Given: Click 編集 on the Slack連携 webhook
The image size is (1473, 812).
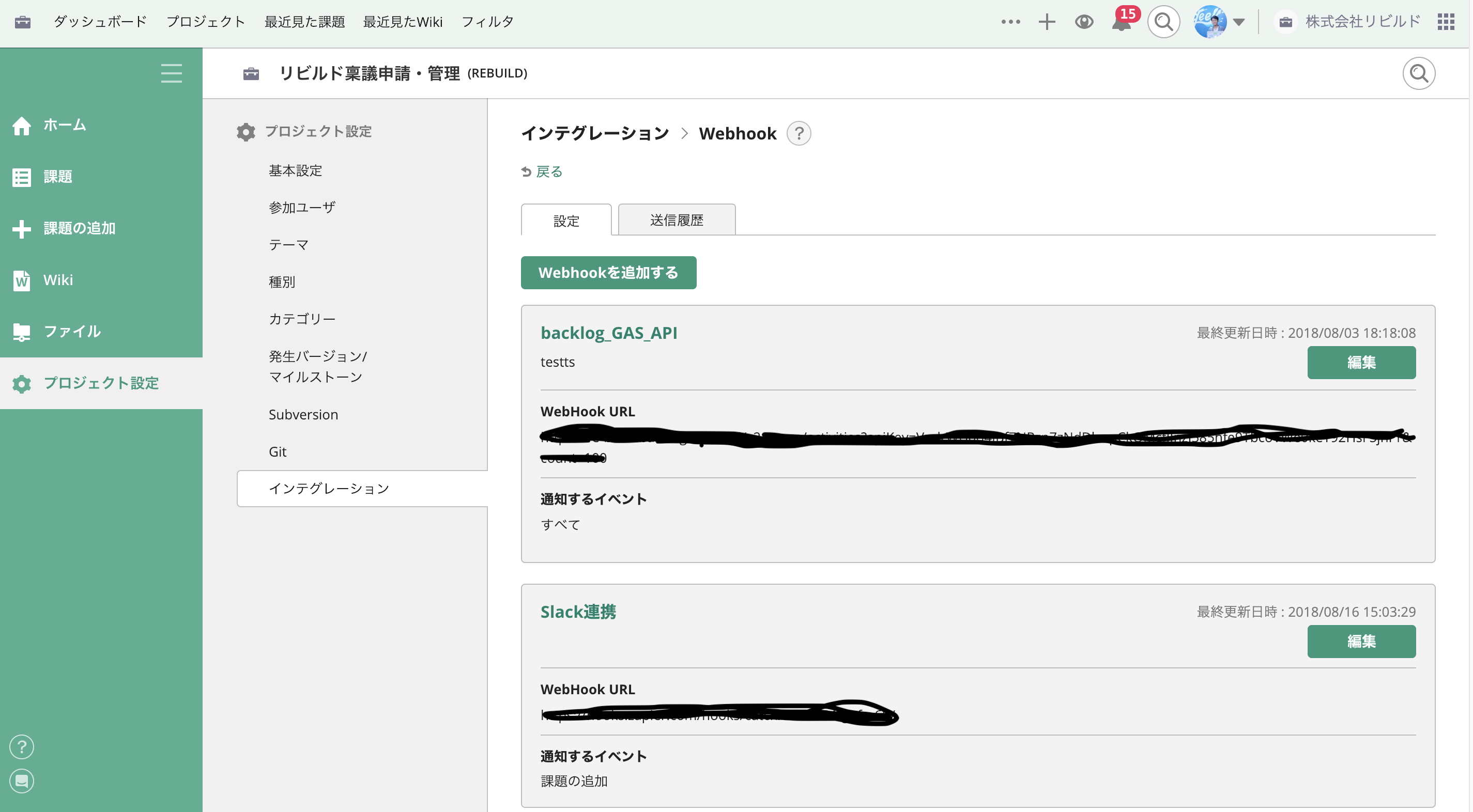Looking at the screenshot, I should 1361,641.
